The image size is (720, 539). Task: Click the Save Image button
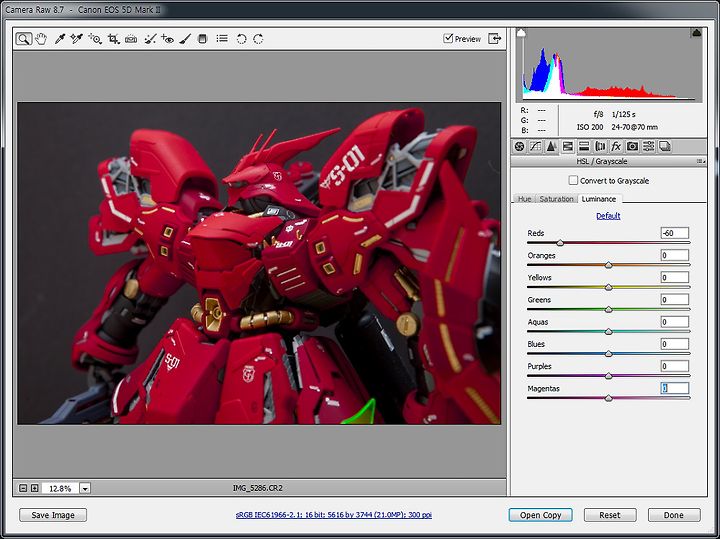point(53,515)
